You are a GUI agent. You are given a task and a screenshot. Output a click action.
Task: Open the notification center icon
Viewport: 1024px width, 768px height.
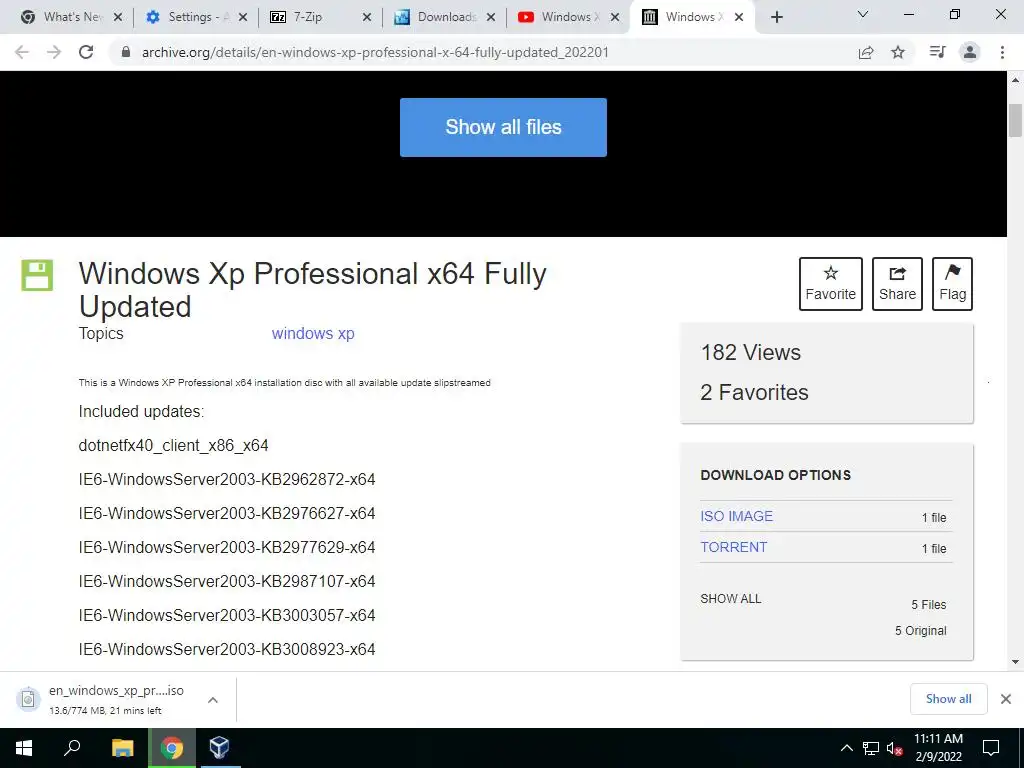coord(991,748)
